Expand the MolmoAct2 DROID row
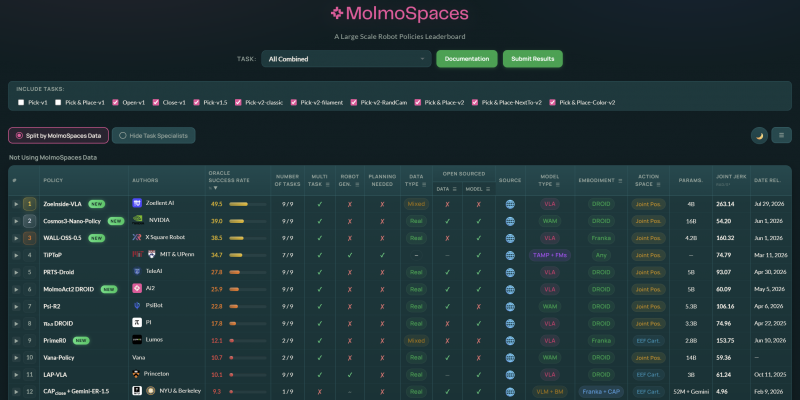800x400 pixels. tap(16, 289)
